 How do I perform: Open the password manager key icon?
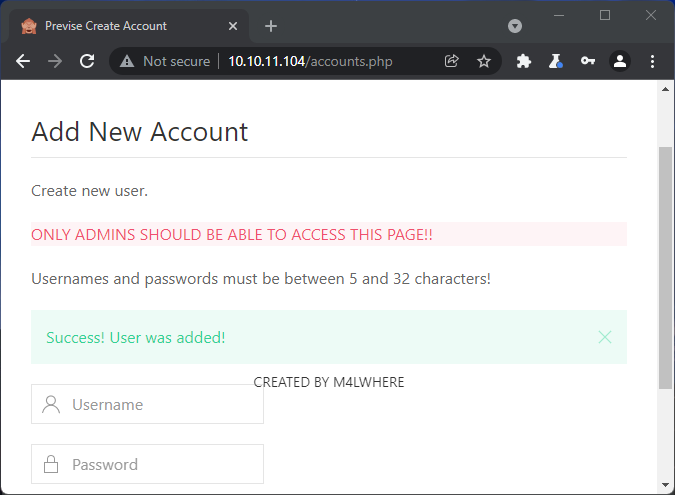[x=588, y=61]
